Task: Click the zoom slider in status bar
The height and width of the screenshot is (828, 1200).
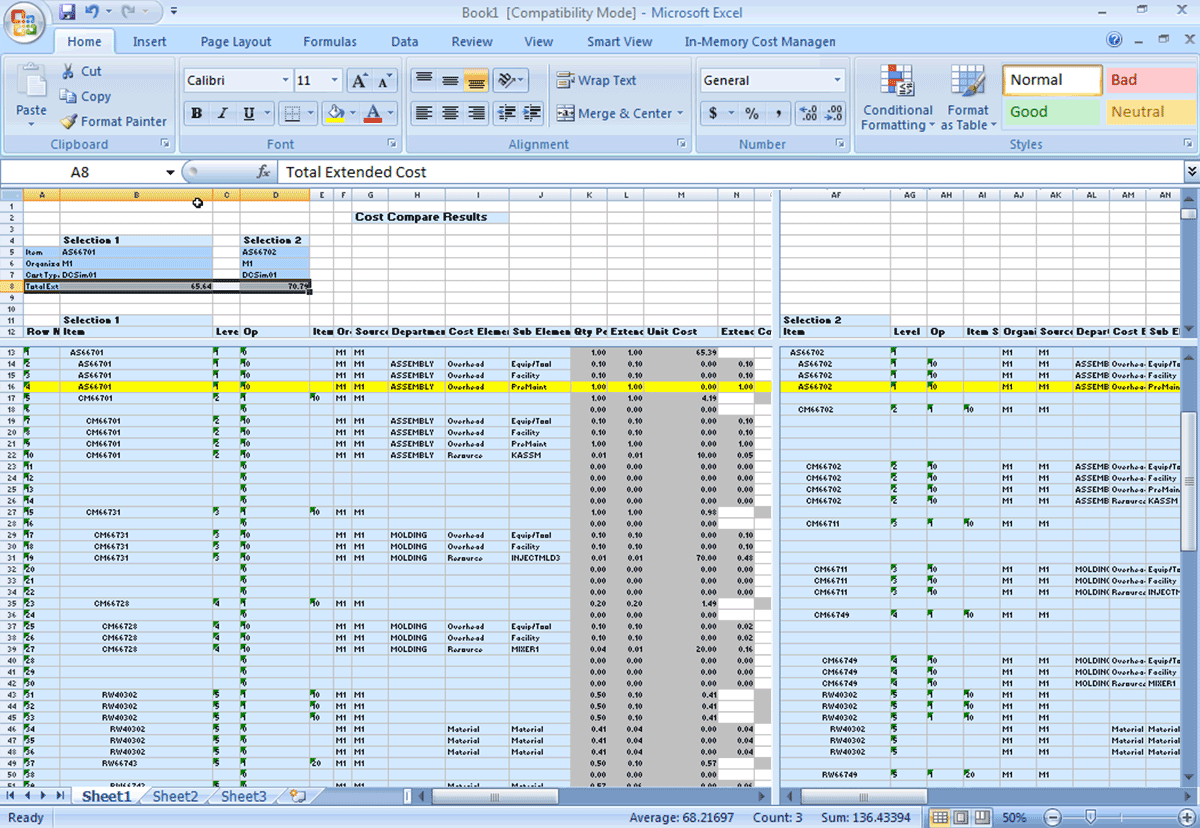Action: (x=1089, y=817)
